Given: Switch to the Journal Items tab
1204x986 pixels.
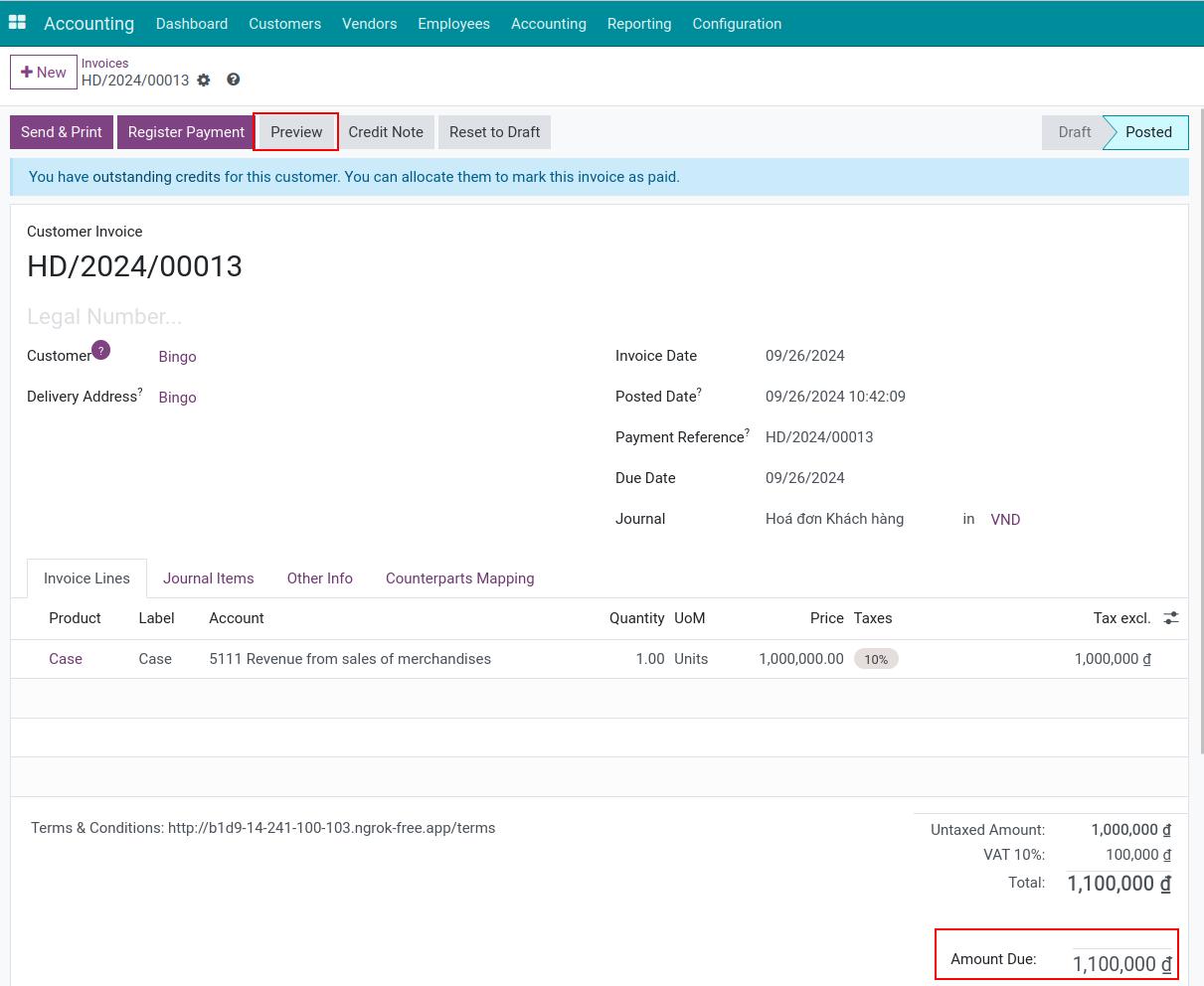Looking at the screenshot, I should click(209, 578).
